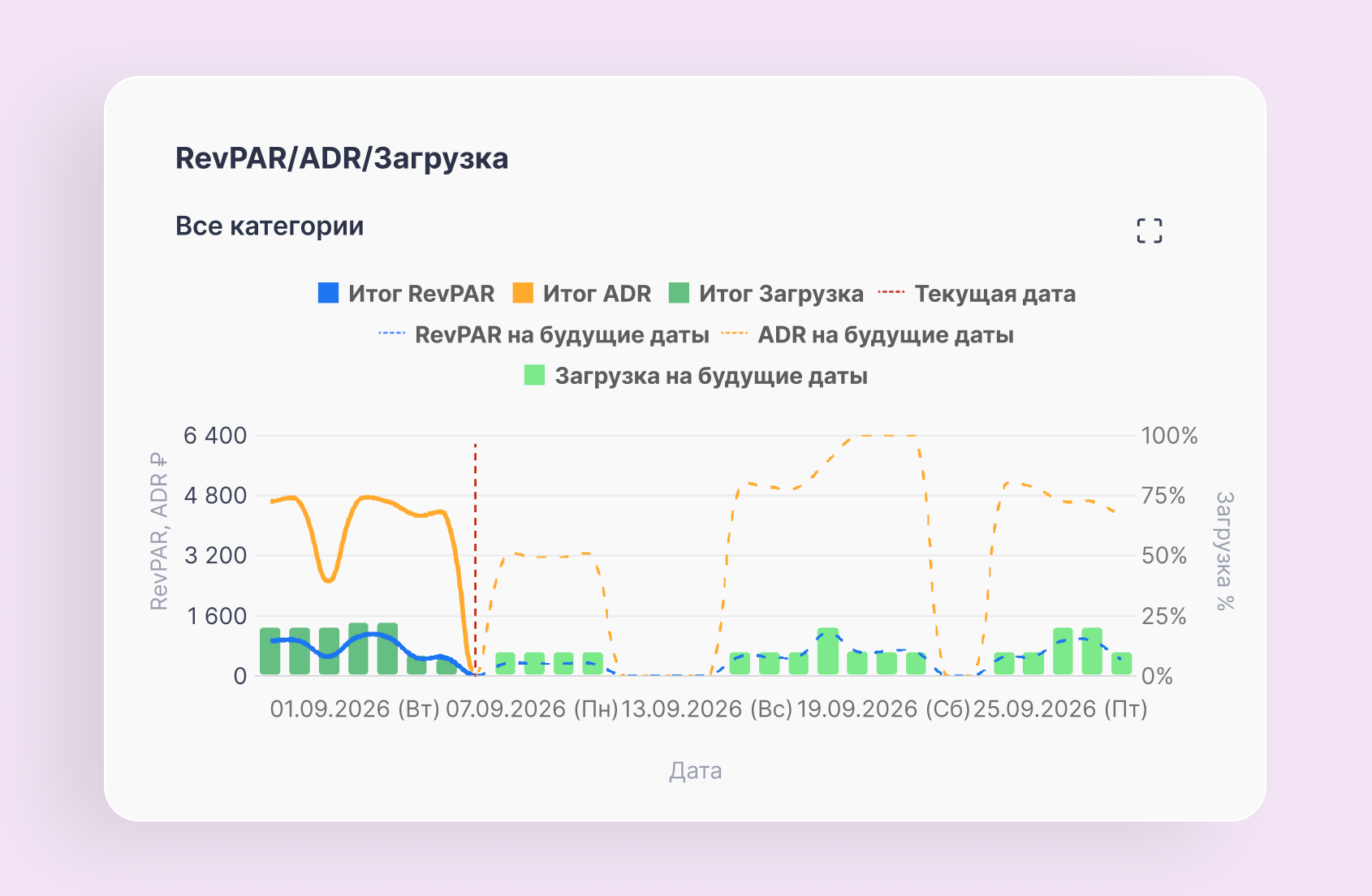This screenshot has height=896, width=1372.
Task: Click the Дата x-axis title
Action: click(x=696, y=770)
